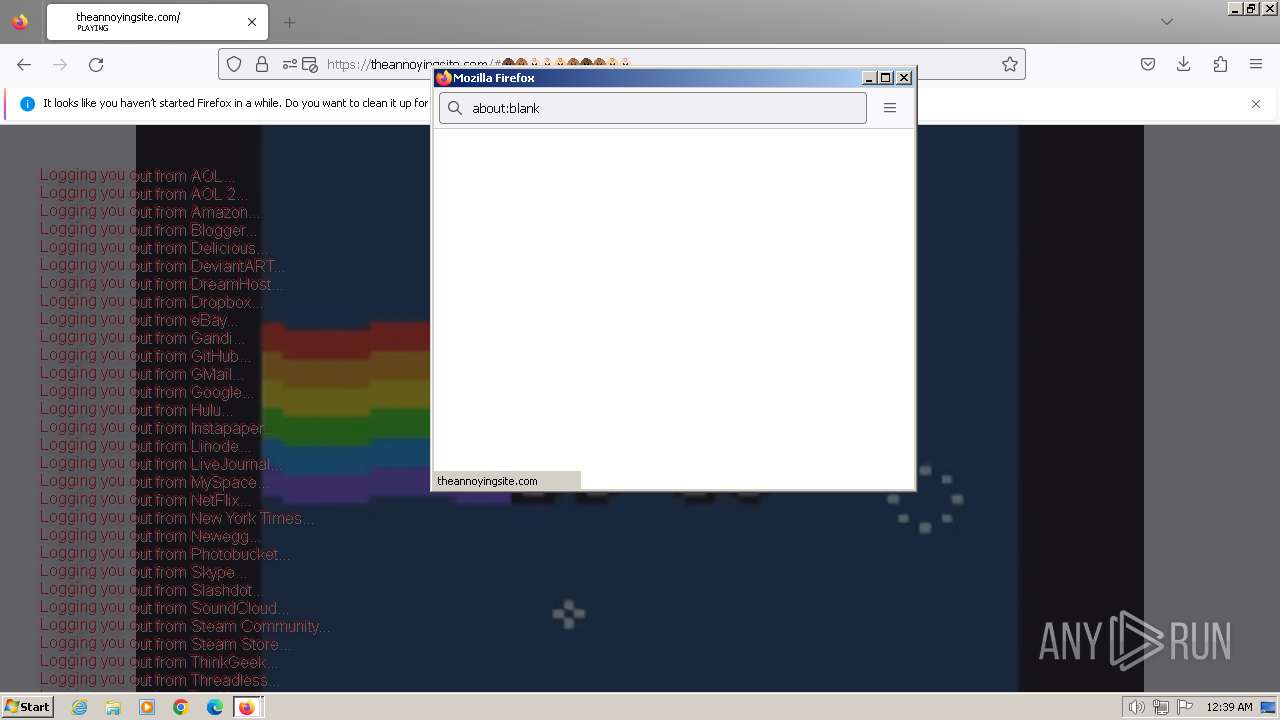Click 'Logging you out from MySpace' text
This screenshot has width=1280, height=720.
pyautogui.click(x=154, y=482)
